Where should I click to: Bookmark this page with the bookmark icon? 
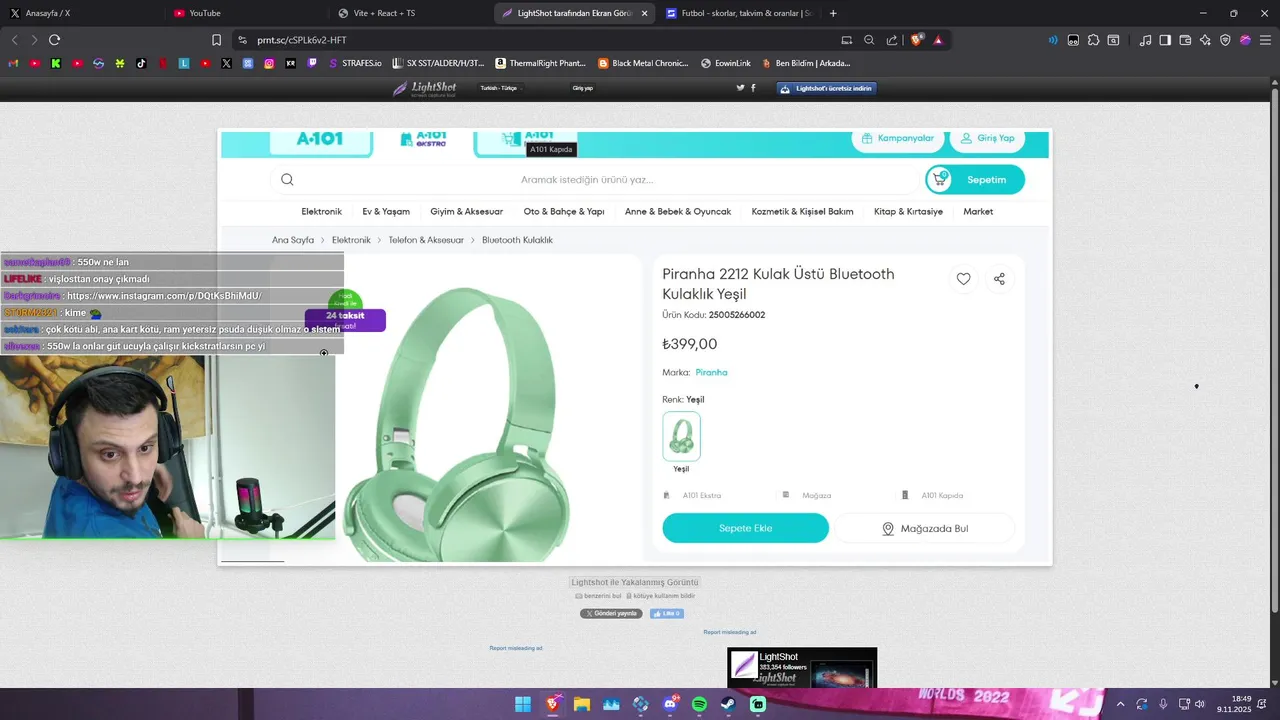tap(216, 40)
